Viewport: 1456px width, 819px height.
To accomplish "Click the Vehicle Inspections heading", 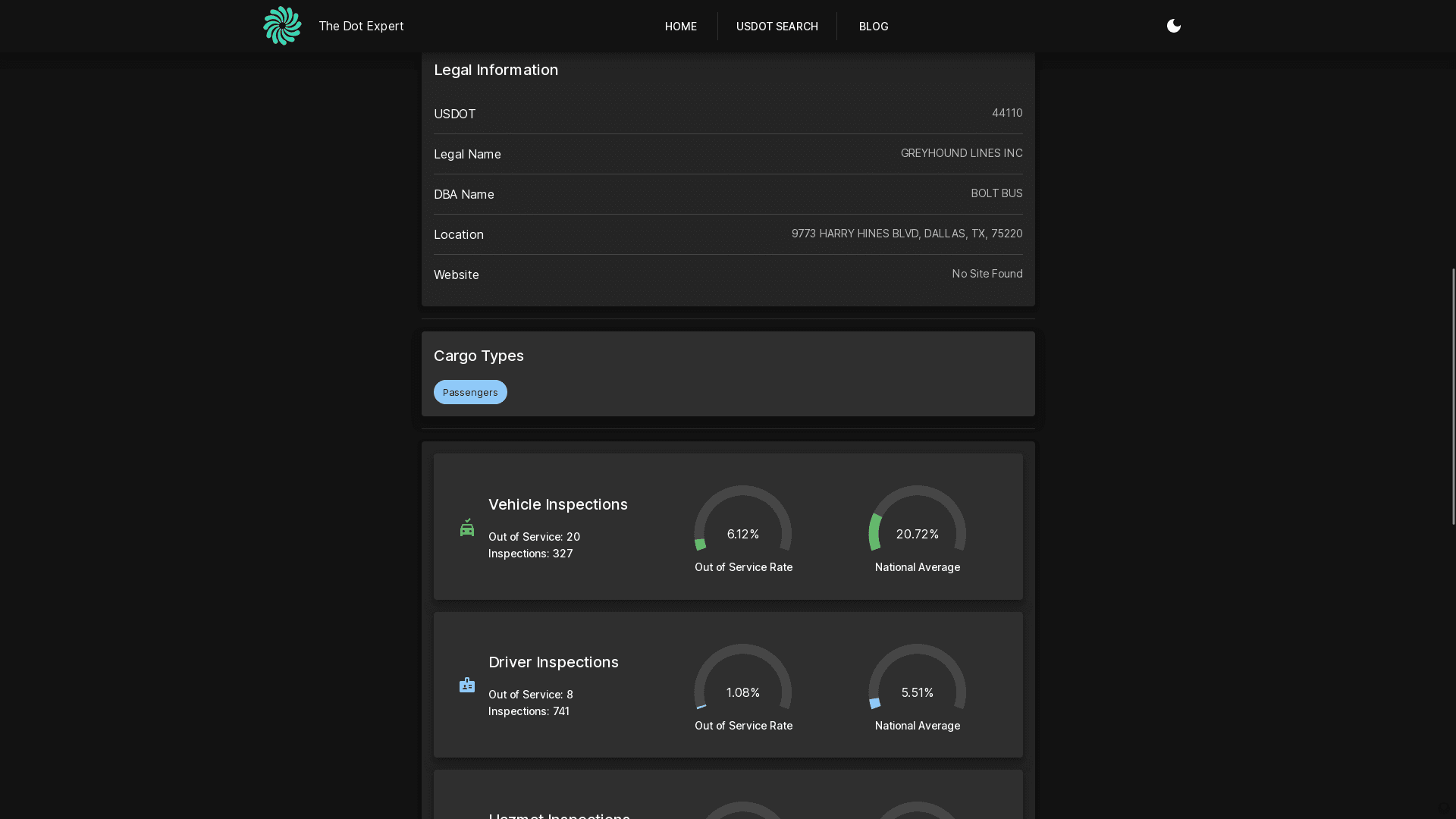I will [x=557, y=504].
